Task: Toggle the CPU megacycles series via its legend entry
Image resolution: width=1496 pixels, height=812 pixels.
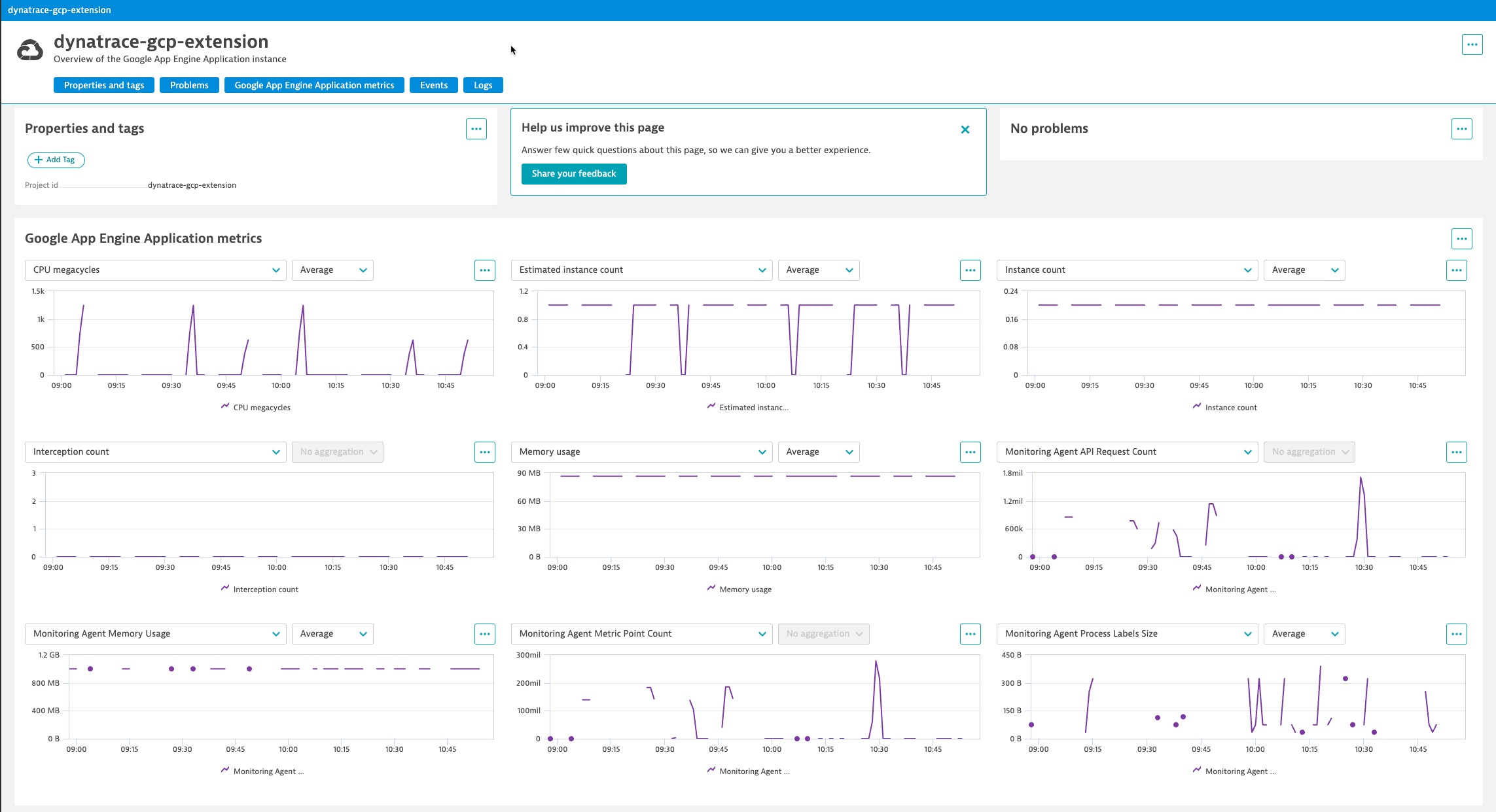Action: click(x=255, y=407)
